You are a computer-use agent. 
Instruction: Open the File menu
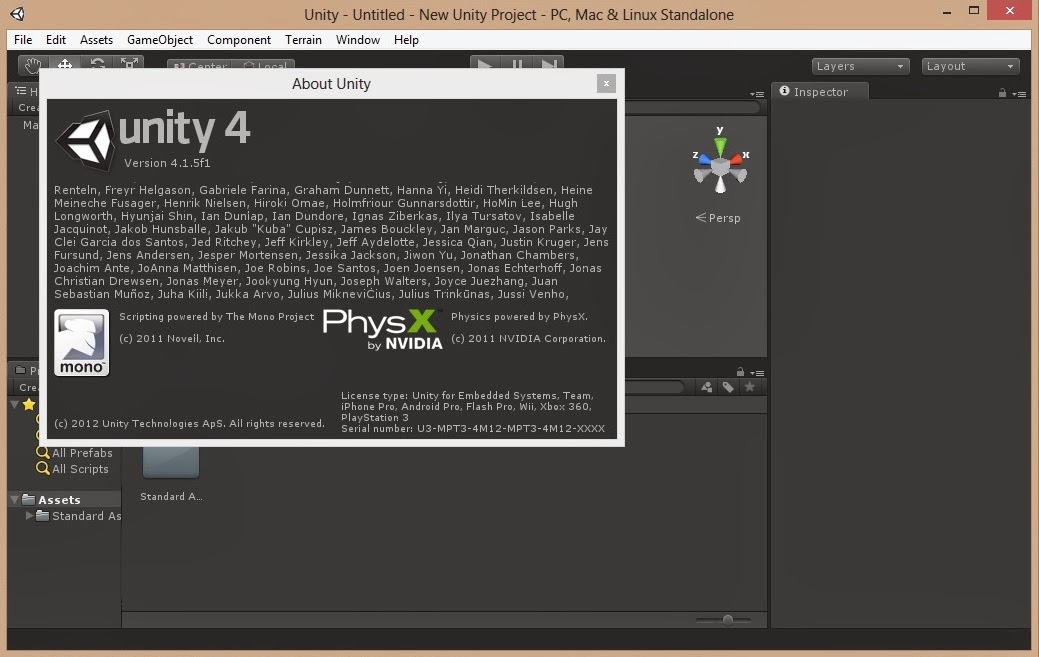(23, 40)
